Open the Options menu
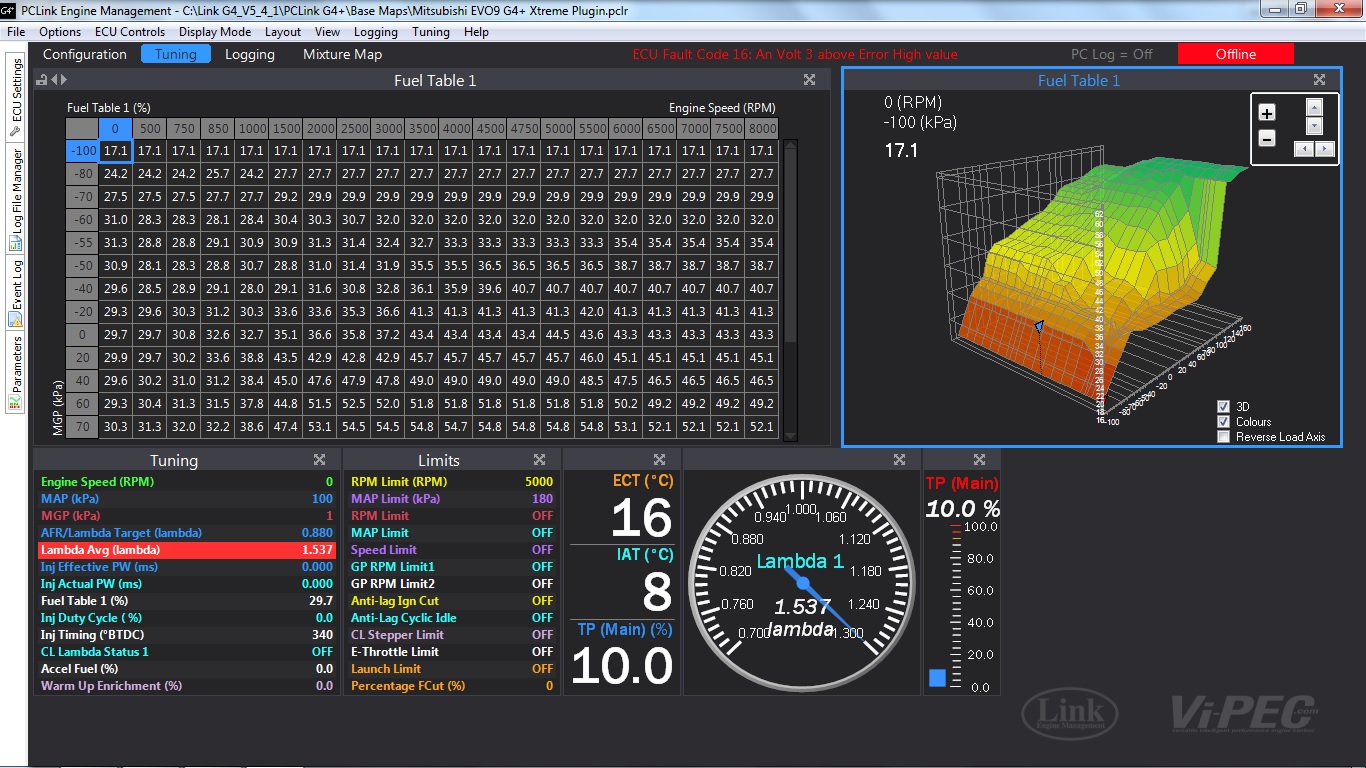 (x=60, y=32)
